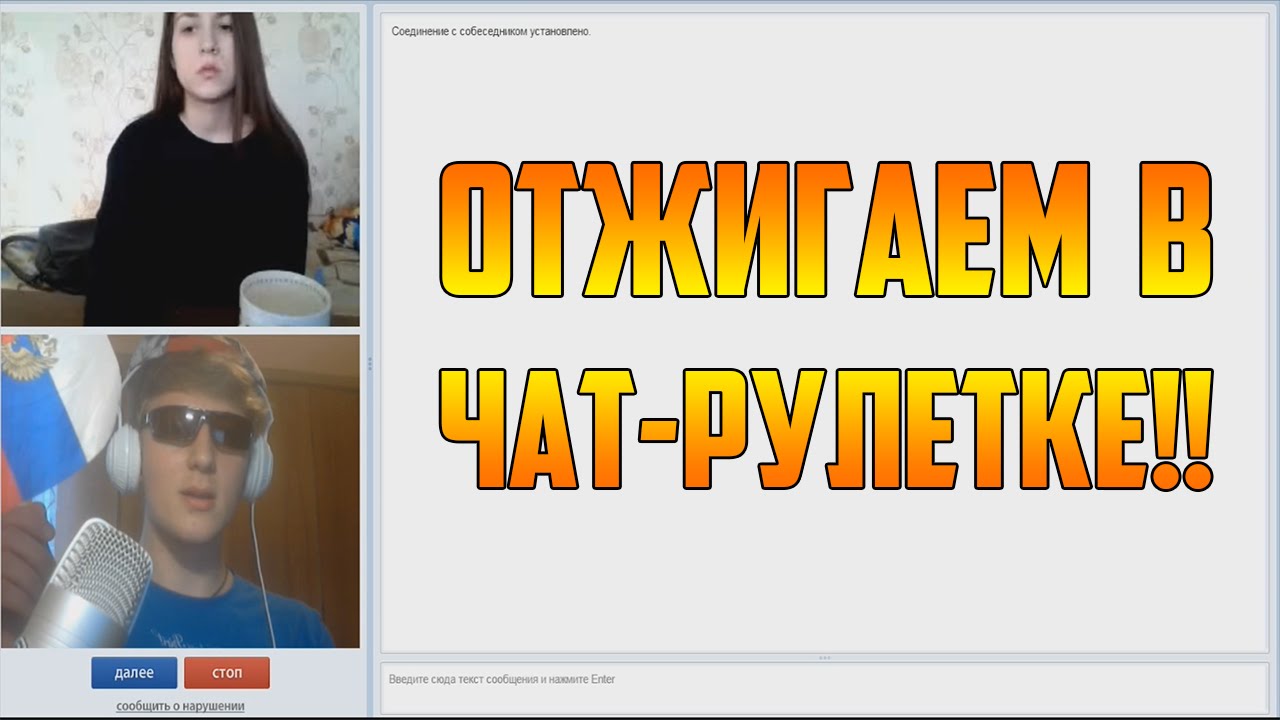Click the blue "далее" button
Screen dimensions: 1280x720
tap(134, 673)
